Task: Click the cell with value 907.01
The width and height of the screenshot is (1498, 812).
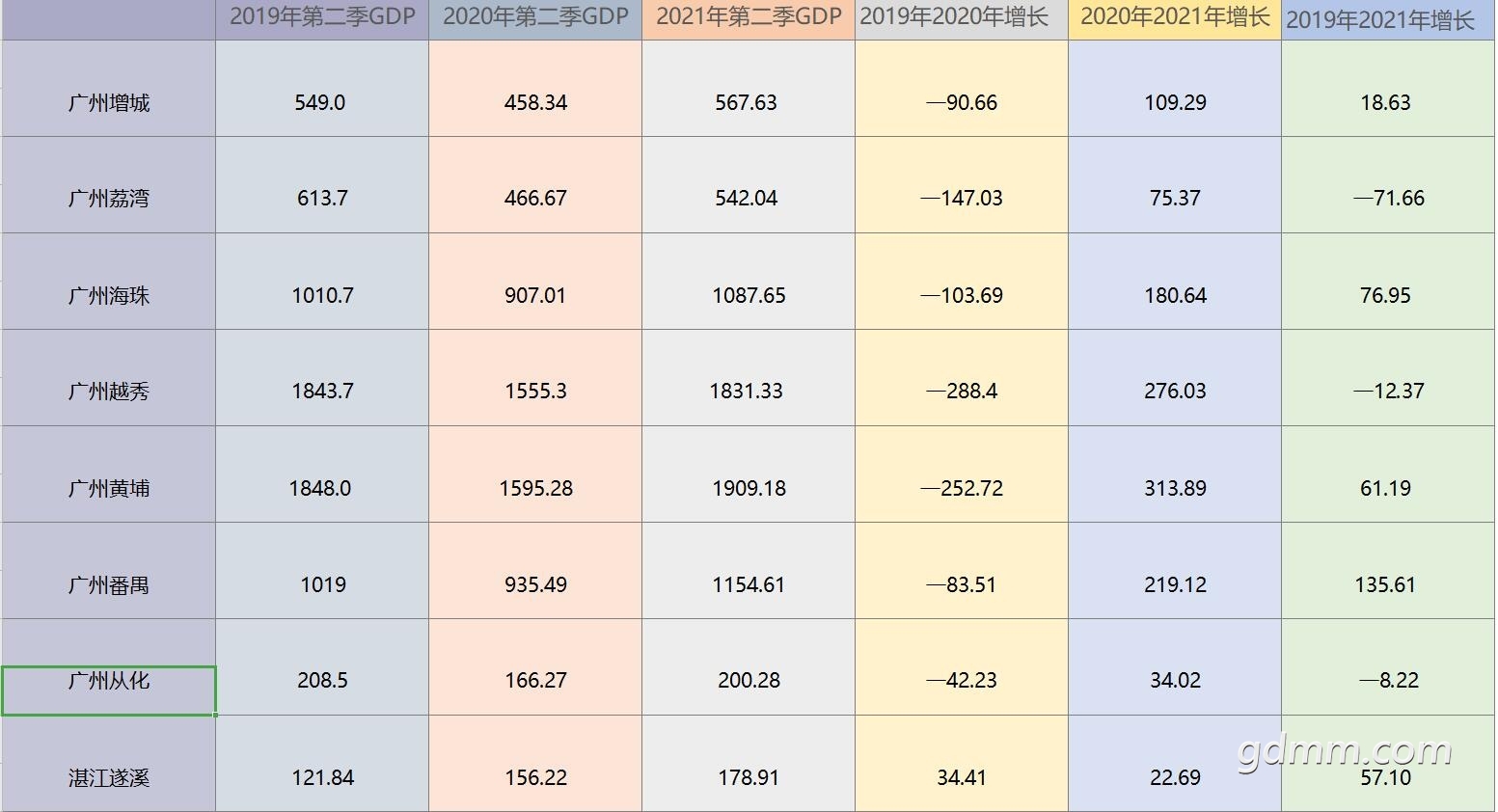Action: (x=535, y=282)
